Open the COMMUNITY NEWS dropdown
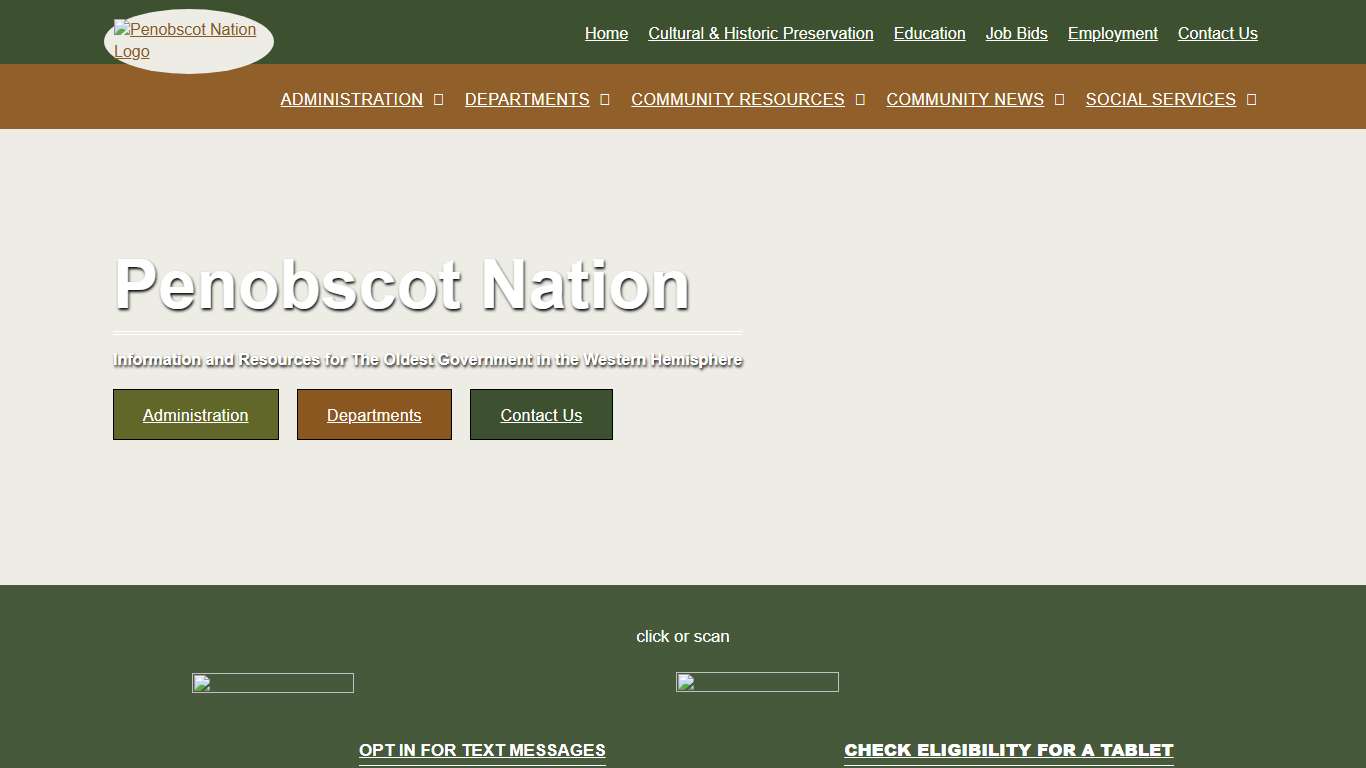Viewport: 1366px width, 768px height. coord(964,99)
